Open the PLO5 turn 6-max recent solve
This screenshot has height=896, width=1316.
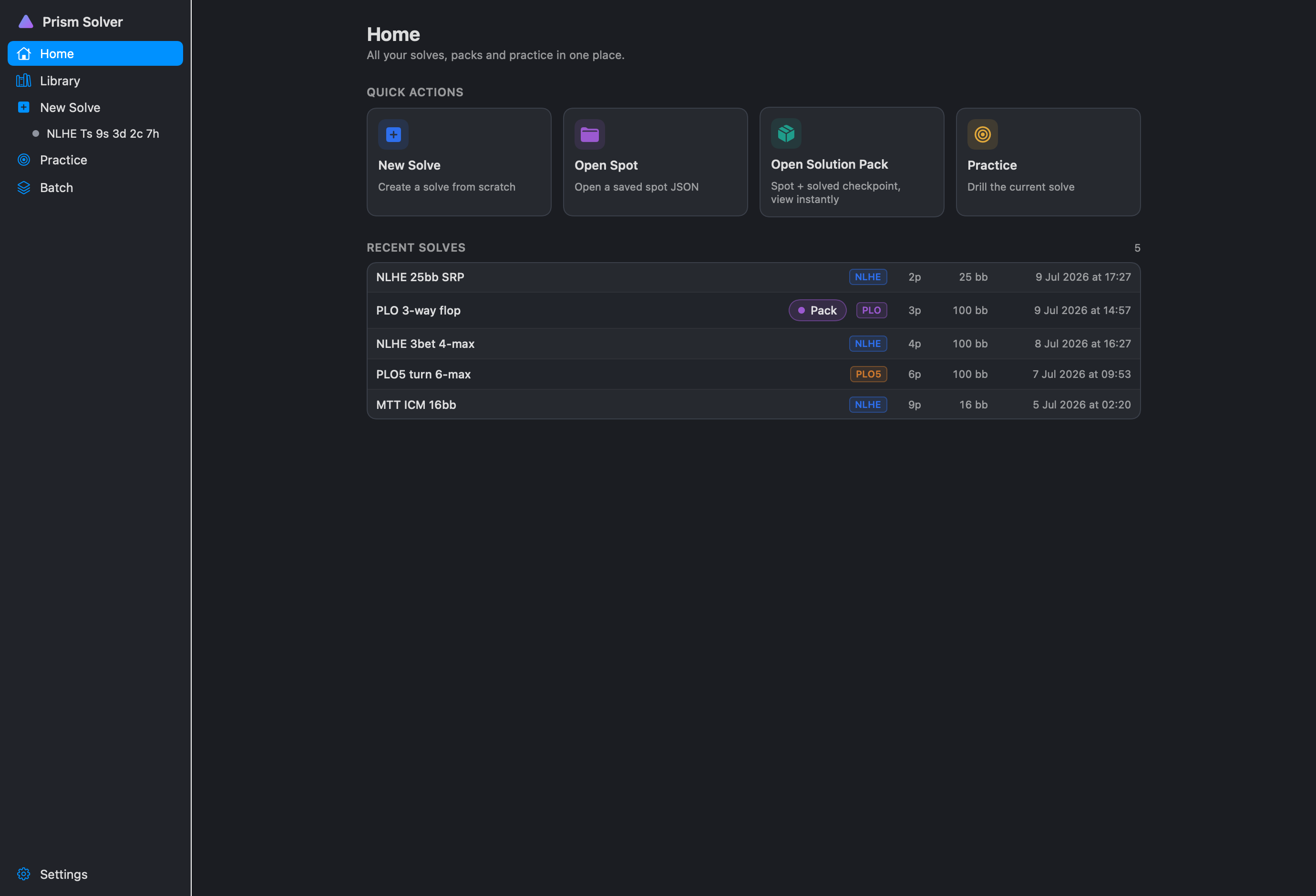pyautogui.click(x=753, y=374)
